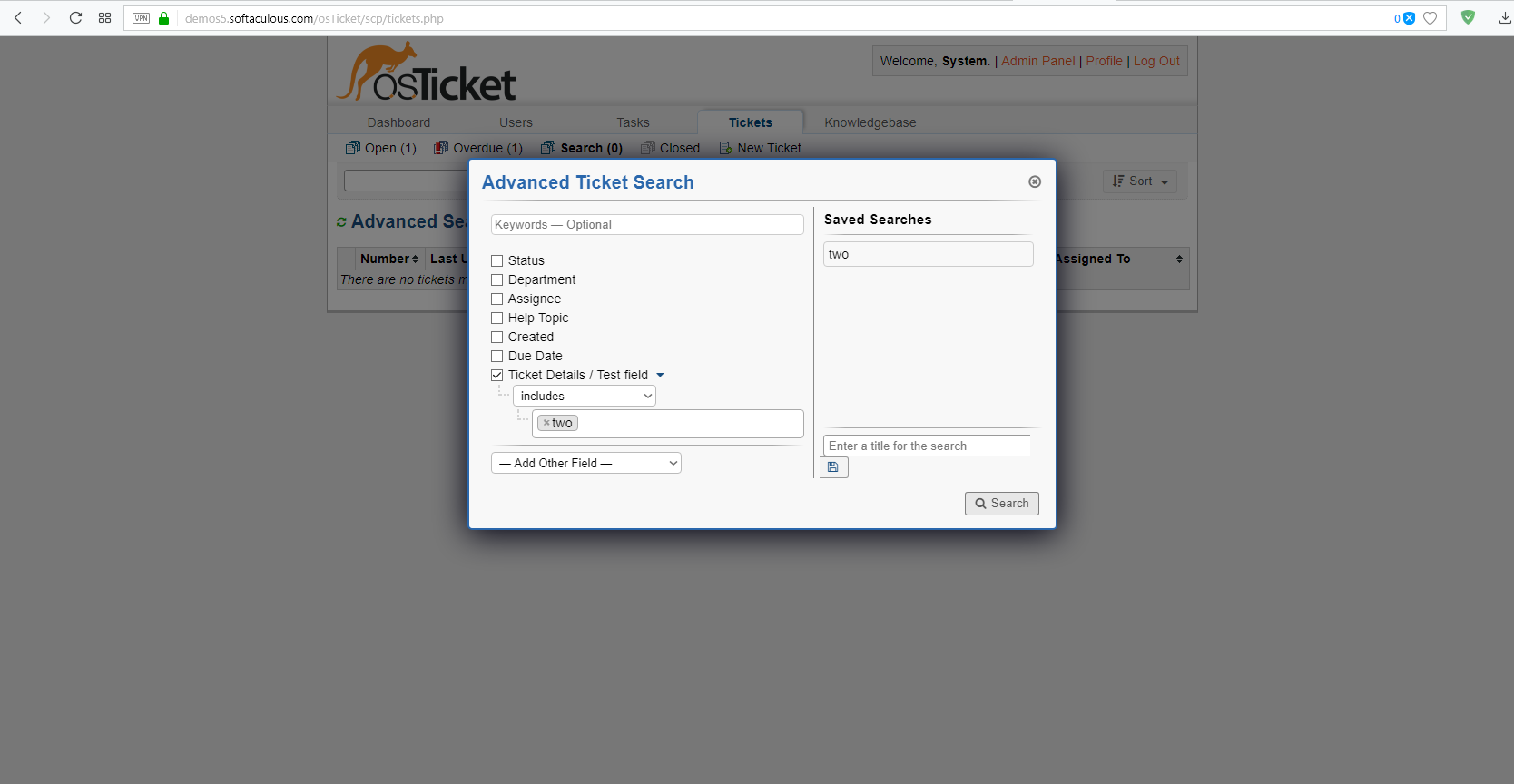The image size is (1514, 784).
Task: Check the Department filter
Action: (496, 279)
